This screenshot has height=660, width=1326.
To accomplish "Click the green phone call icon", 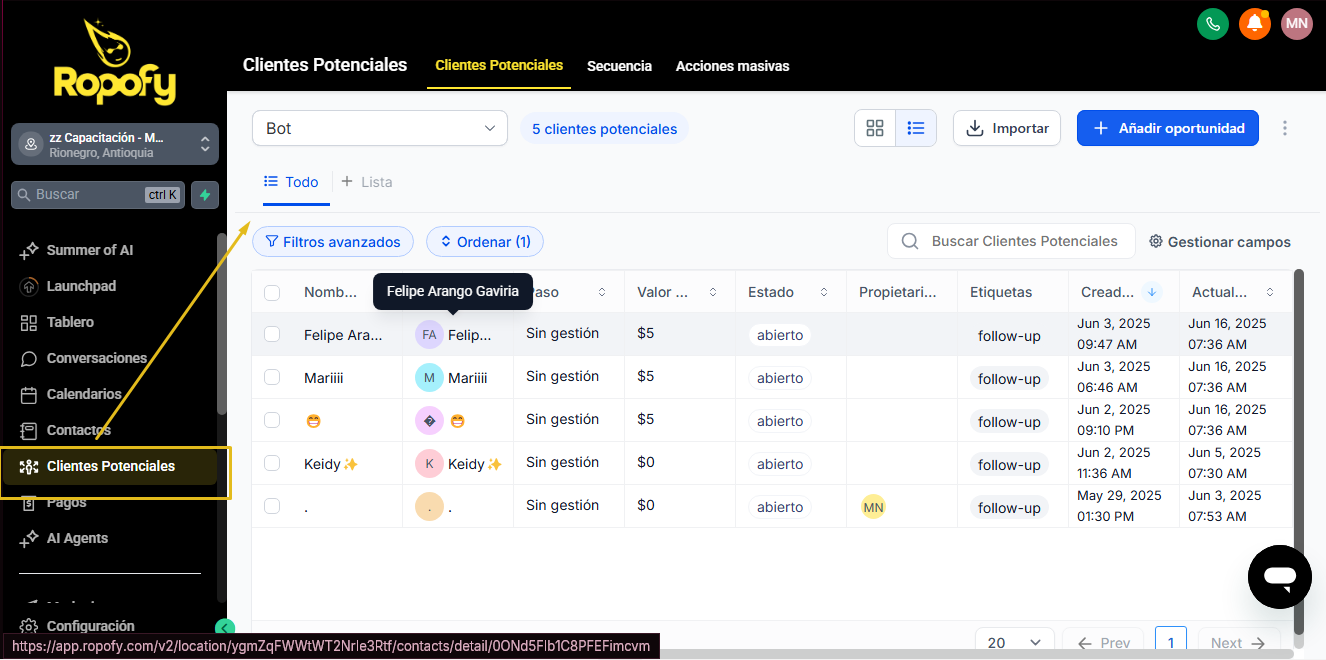I will point(1213,23).
